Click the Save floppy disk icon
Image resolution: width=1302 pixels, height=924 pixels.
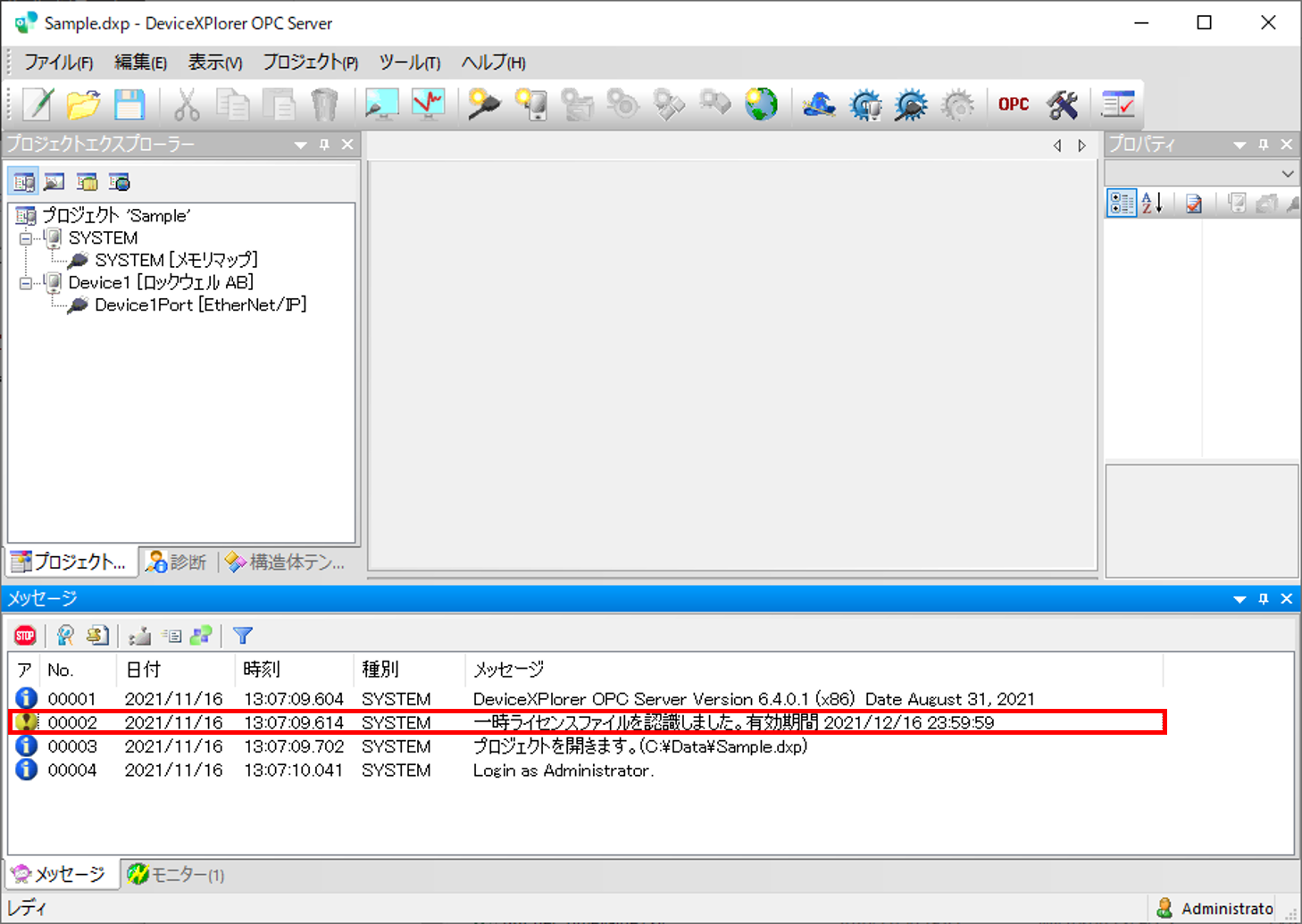coord(129,104)
